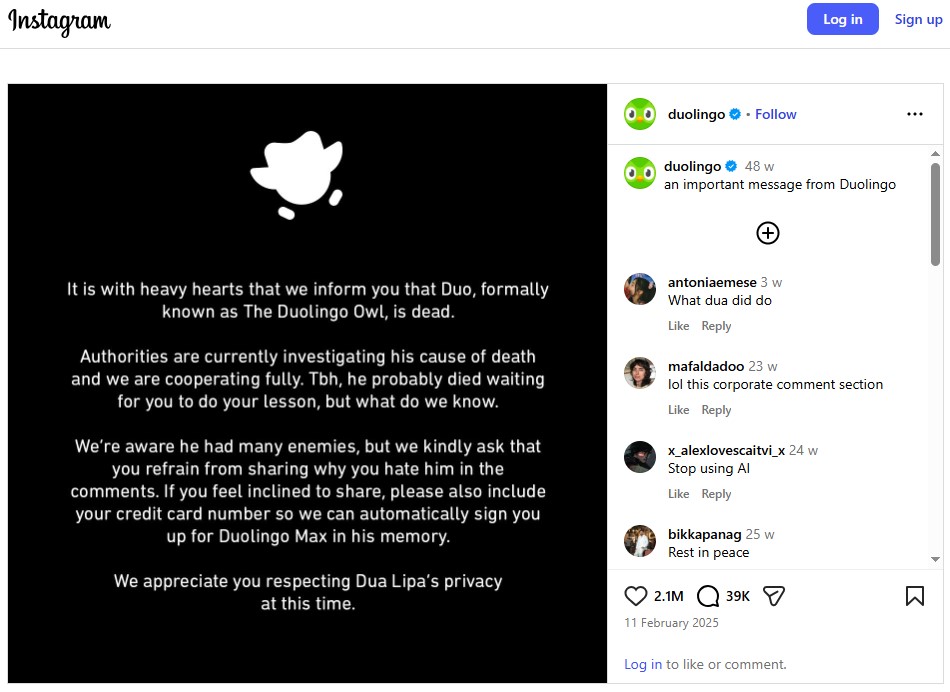Load more comments with the plus circle
Screen dimensions: 950x692
click(x=767, y=233)
